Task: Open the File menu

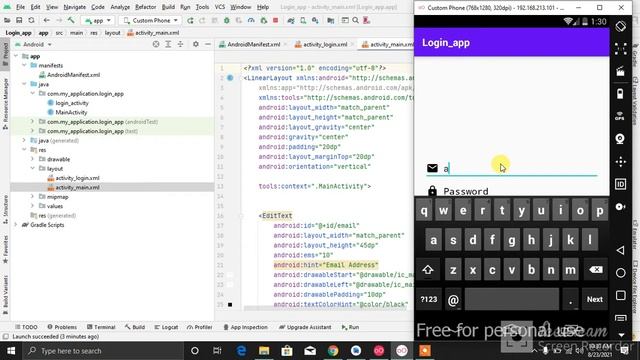Action: (x=20, y=7)
